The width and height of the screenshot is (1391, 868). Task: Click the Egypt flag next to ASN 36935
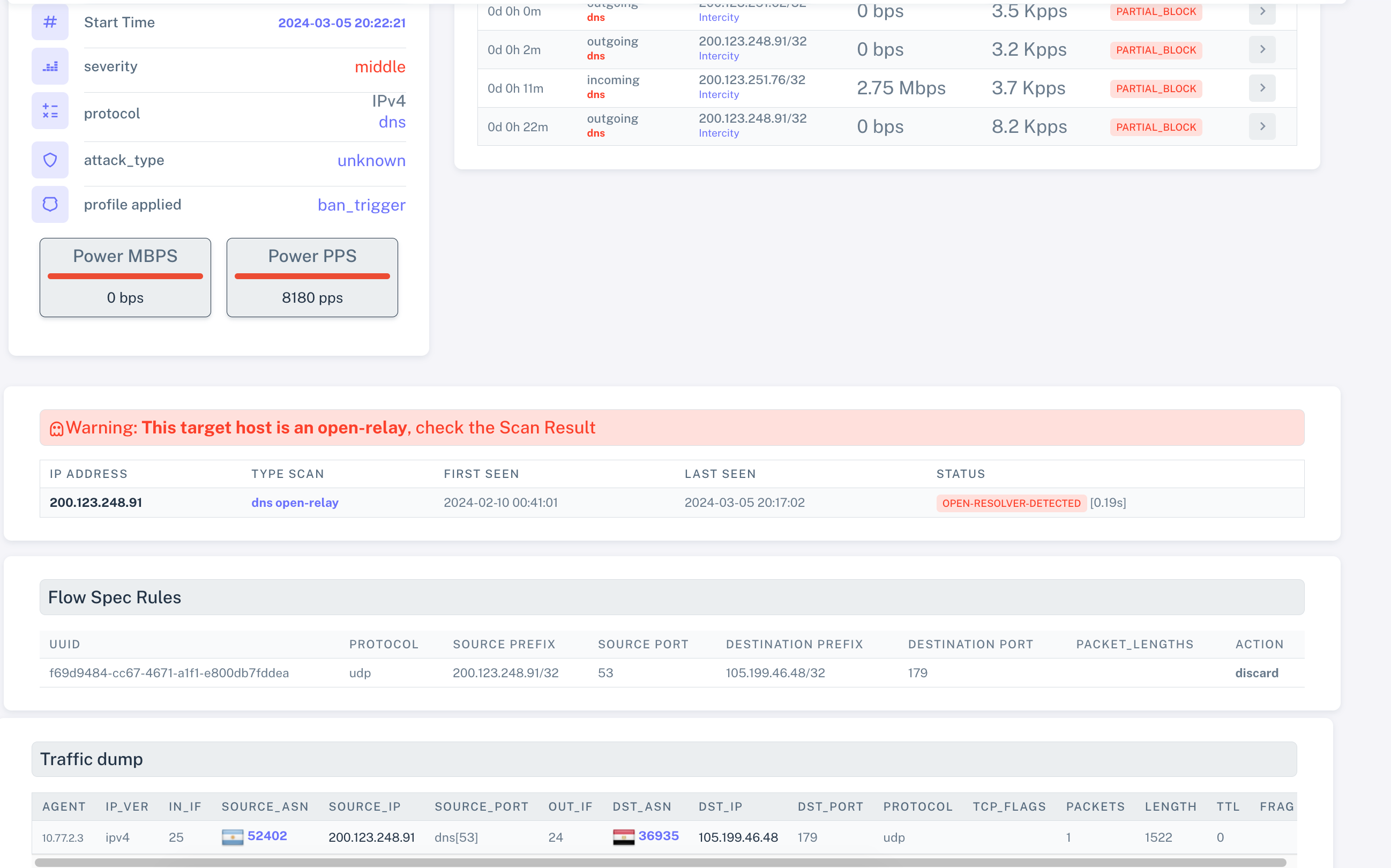pos(624,837)
